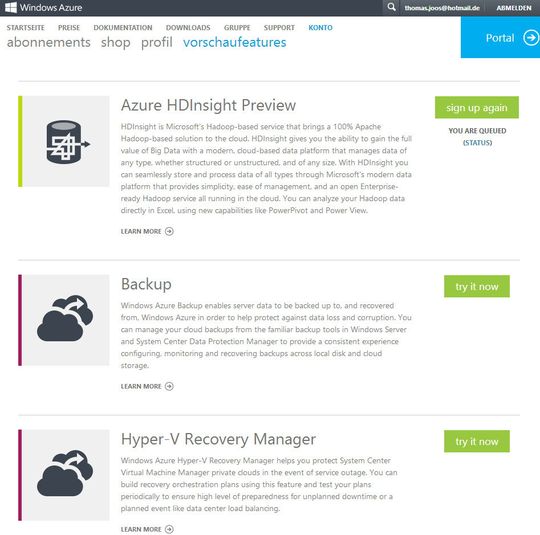Viewport: 540px width, 535px height.
Task: Open search via the magnifier icon
Action: point(391,7)
